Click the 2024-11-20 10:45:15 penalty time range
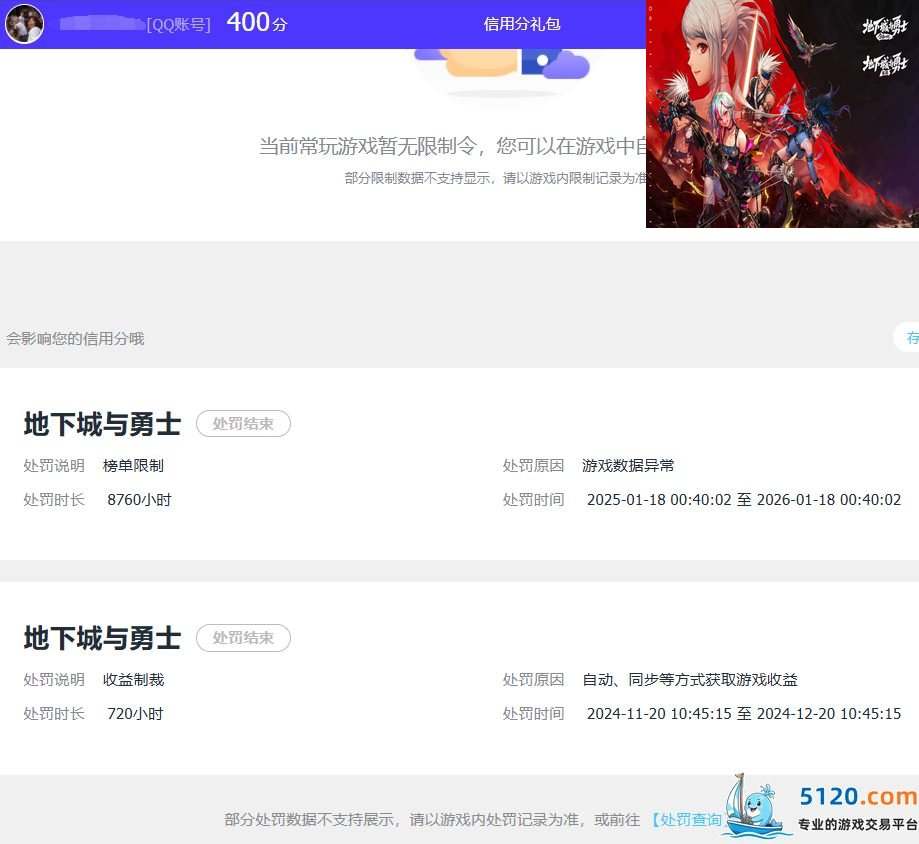 (744, 713)
